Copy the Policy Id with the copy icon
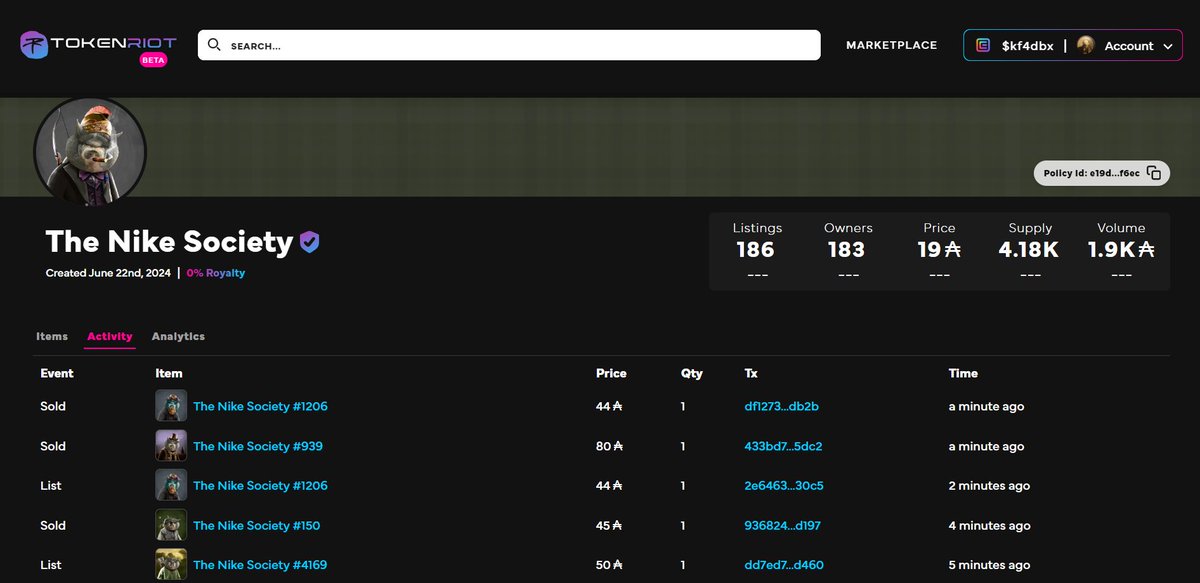This screenshot has height=583, width=1200. click(1154, 173)
